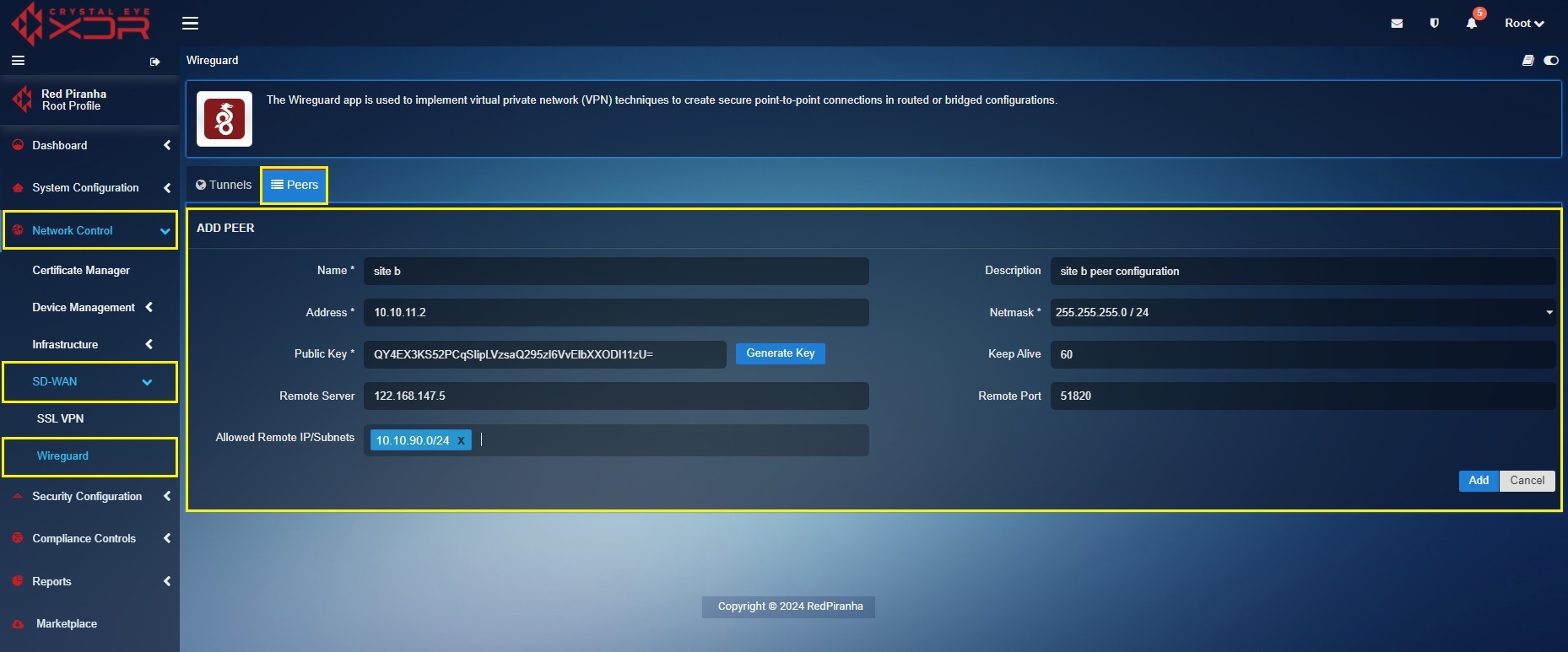
Task: Expand the Reports chevron
Action: point(167,581)
